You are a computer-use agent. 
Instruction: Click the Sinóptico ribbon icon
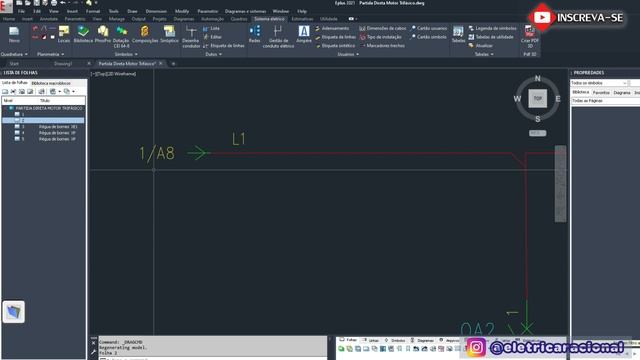(x=169, y=34)
